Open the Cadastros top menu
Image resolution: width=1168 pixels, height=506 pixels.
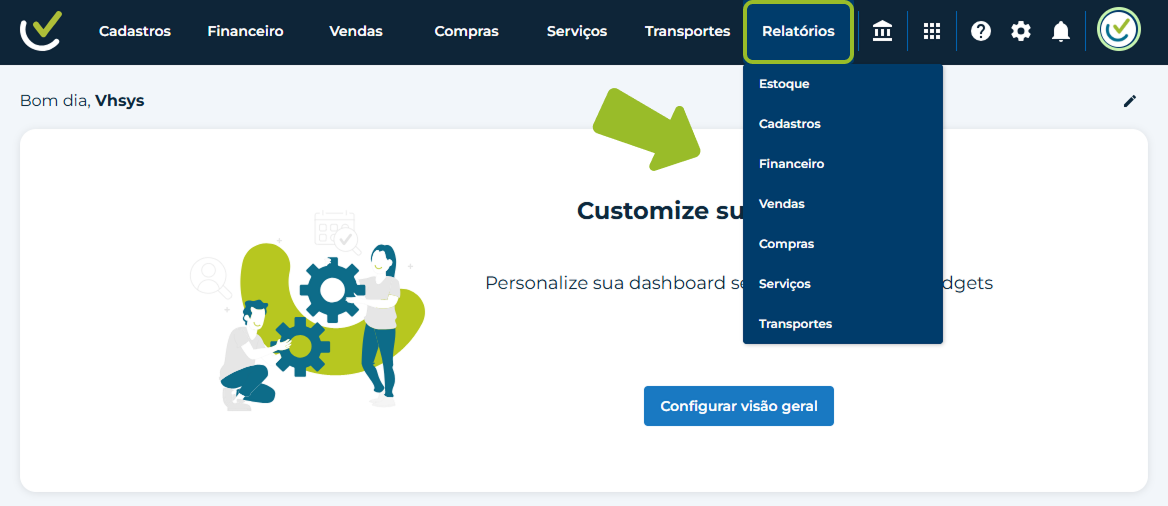coord(135,31)
